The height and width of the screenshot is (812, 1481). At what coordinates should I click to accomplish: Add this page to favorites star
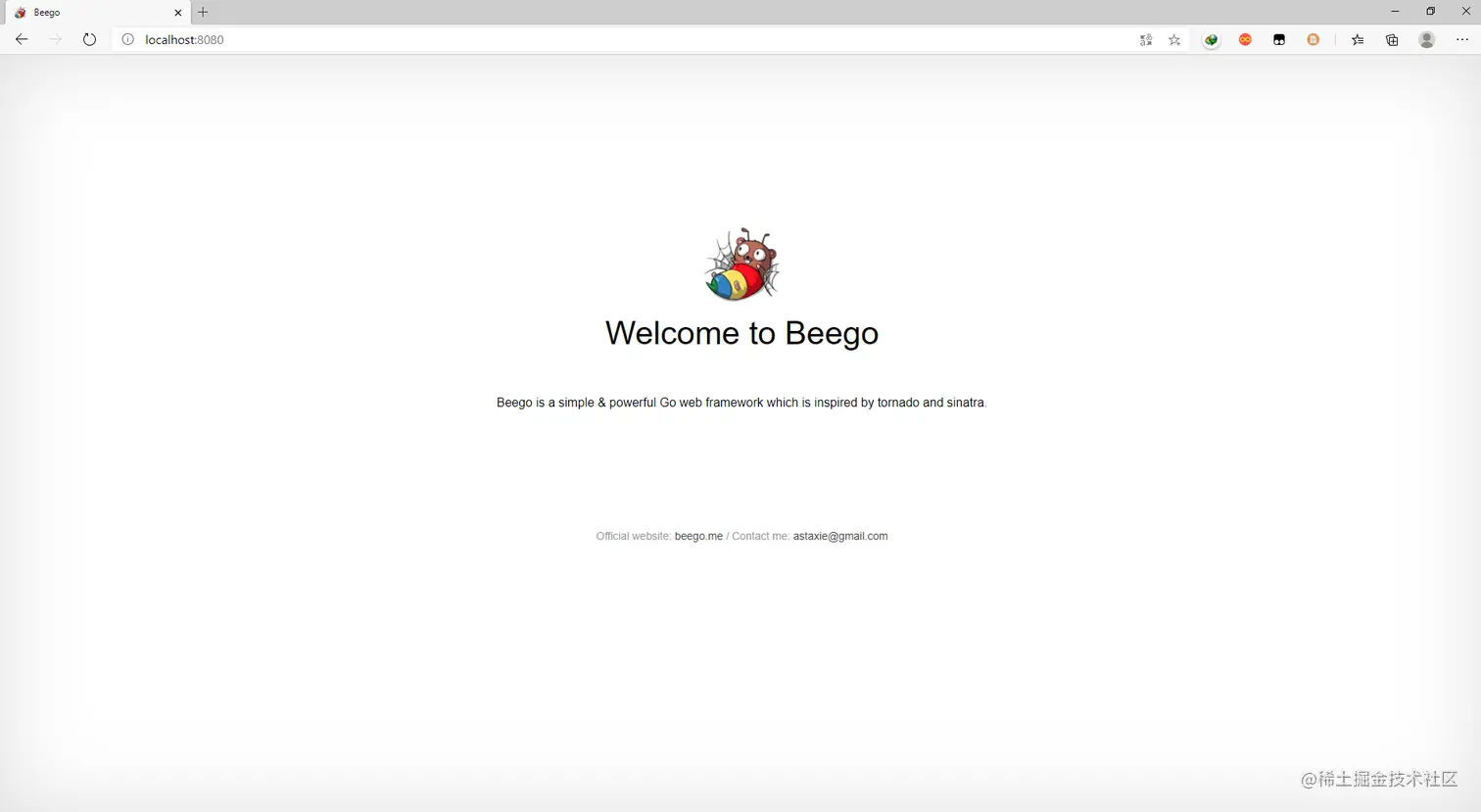pos(1174,40)
